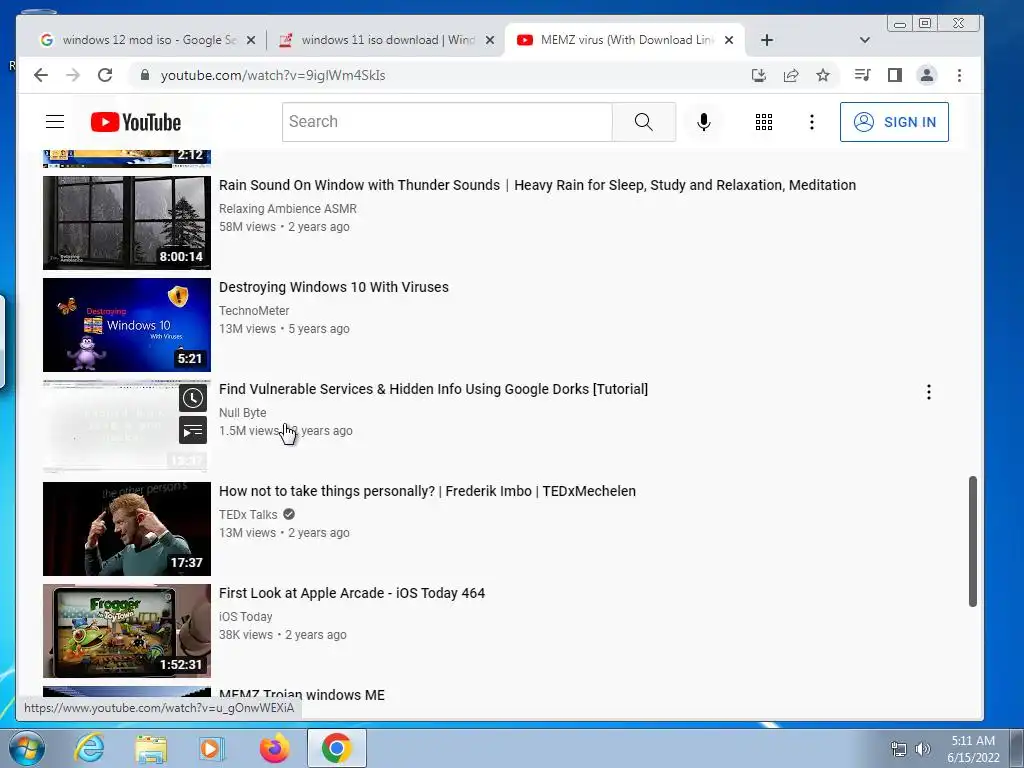Go back with browser back arrow

(40, 75)
